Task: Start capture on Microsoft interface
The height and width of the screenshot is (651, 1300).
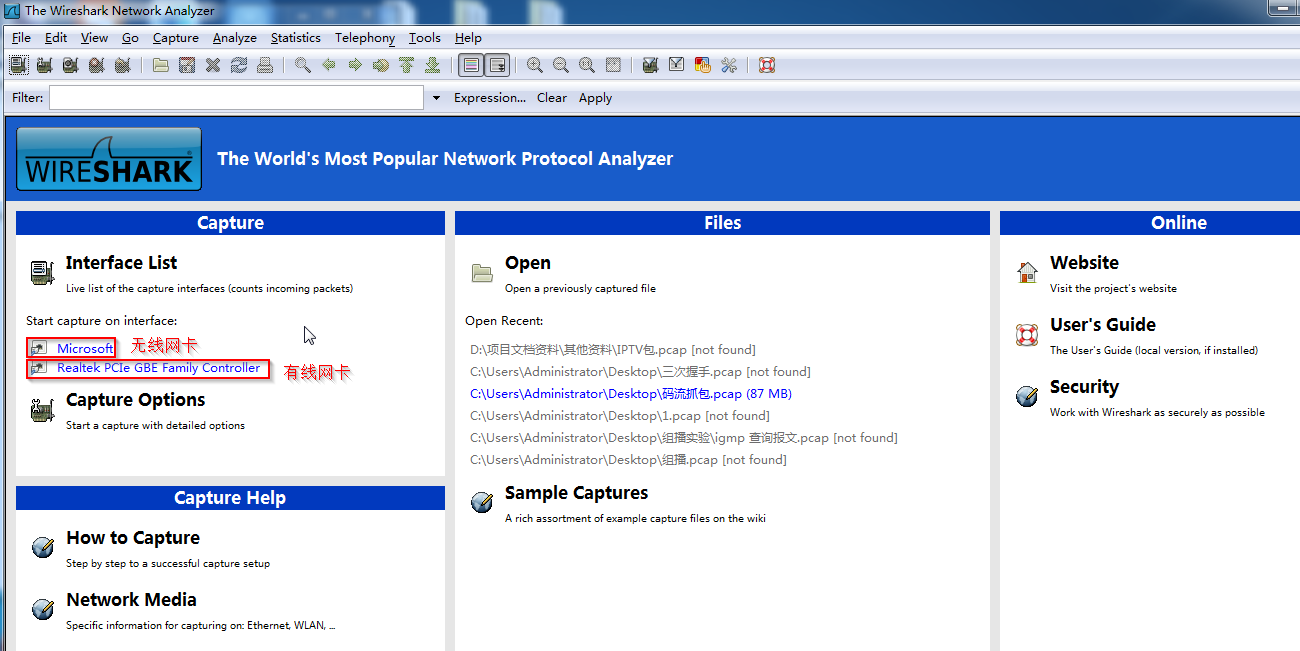Action: 85,348
